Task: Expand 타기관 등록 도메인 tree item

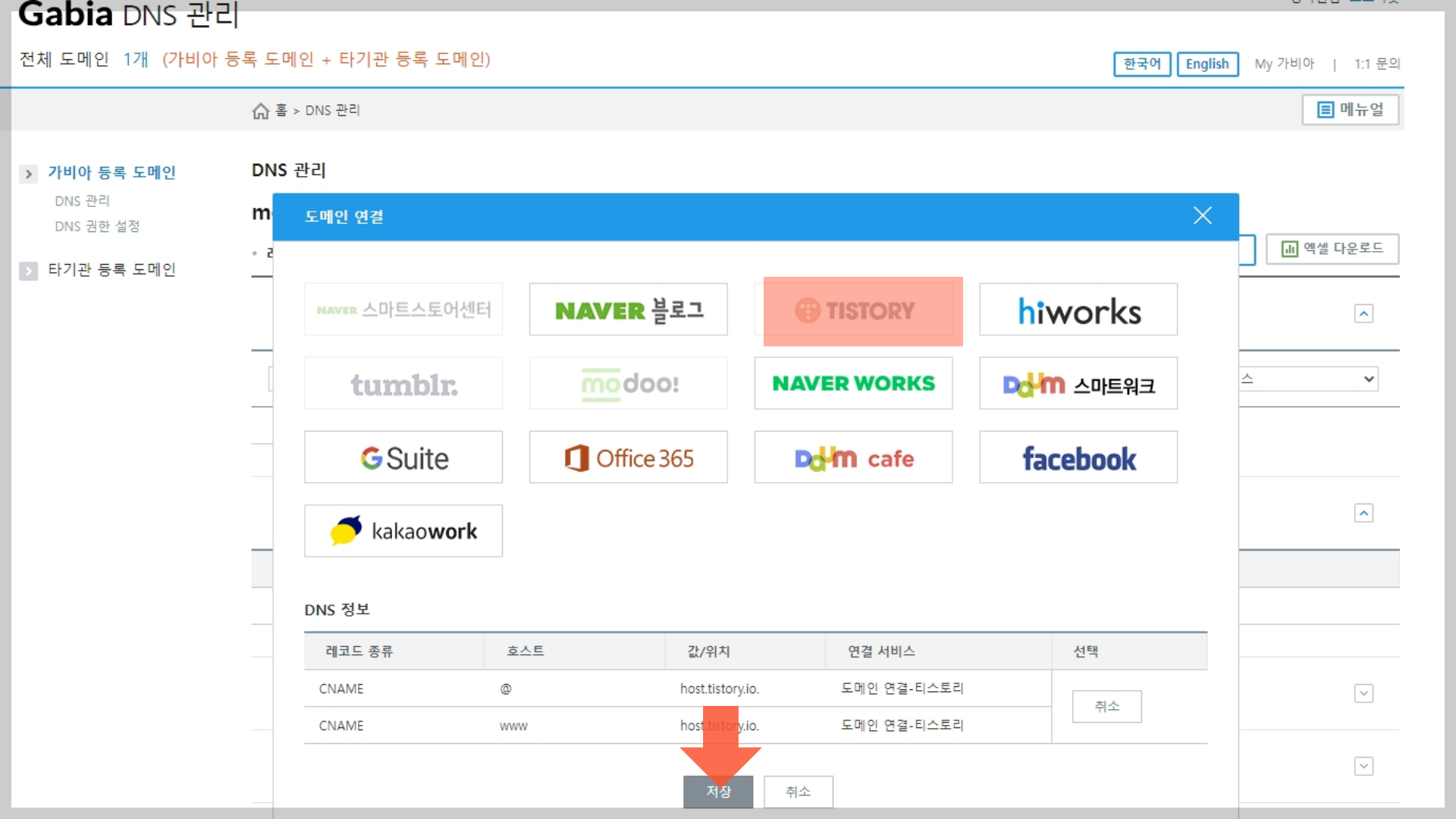Action: (28, 271)
